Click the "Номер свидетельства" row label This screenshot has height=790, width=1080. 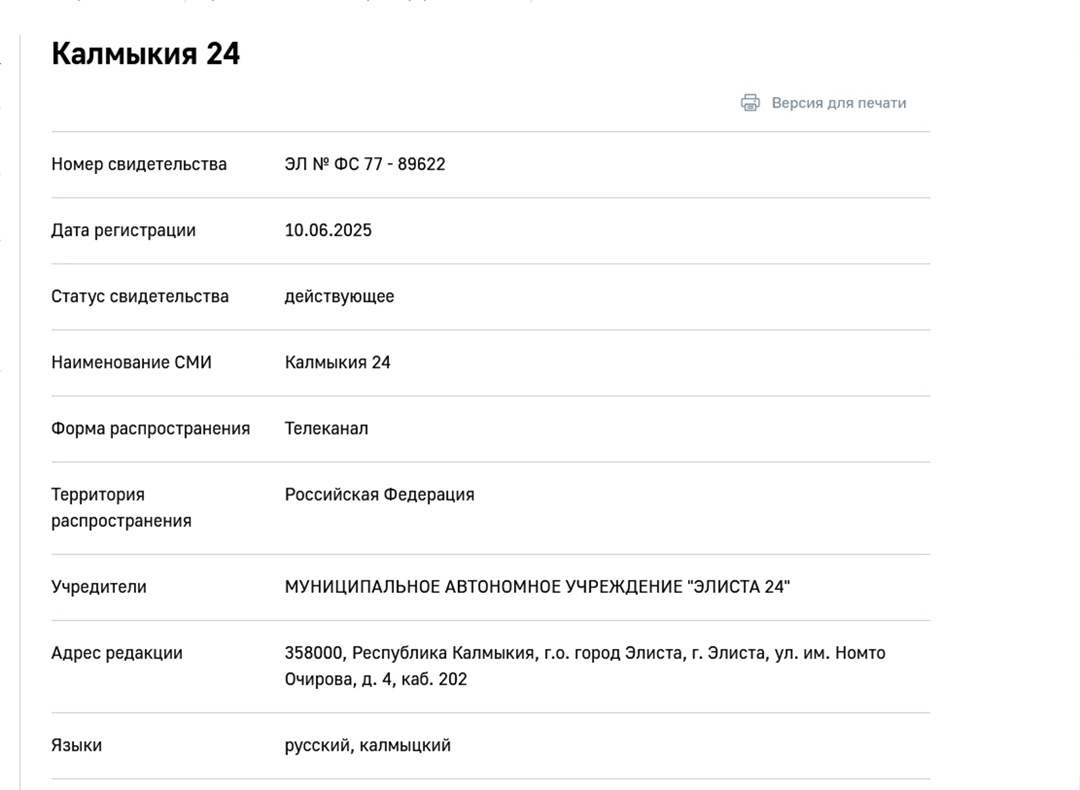tap(139, 164)
